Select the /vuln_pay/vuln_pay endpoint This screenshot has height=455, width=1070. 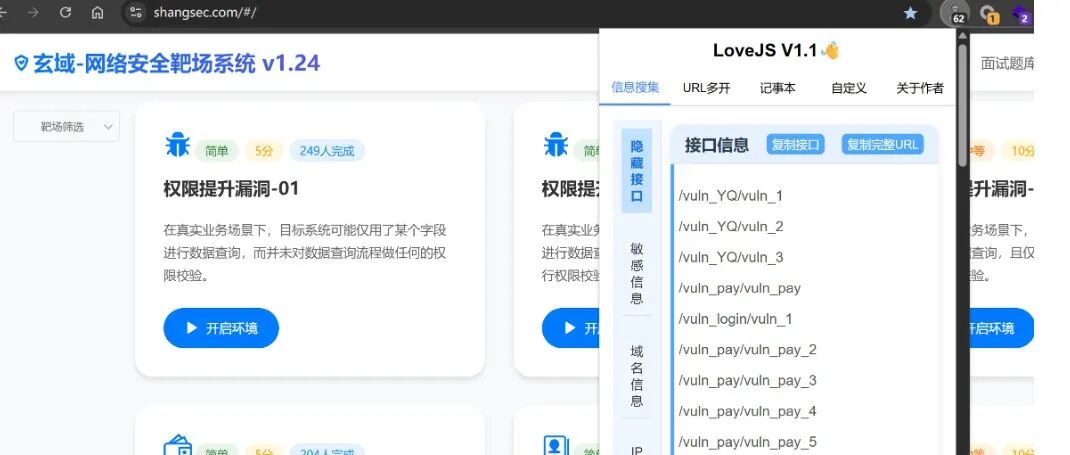click(740, 289)
